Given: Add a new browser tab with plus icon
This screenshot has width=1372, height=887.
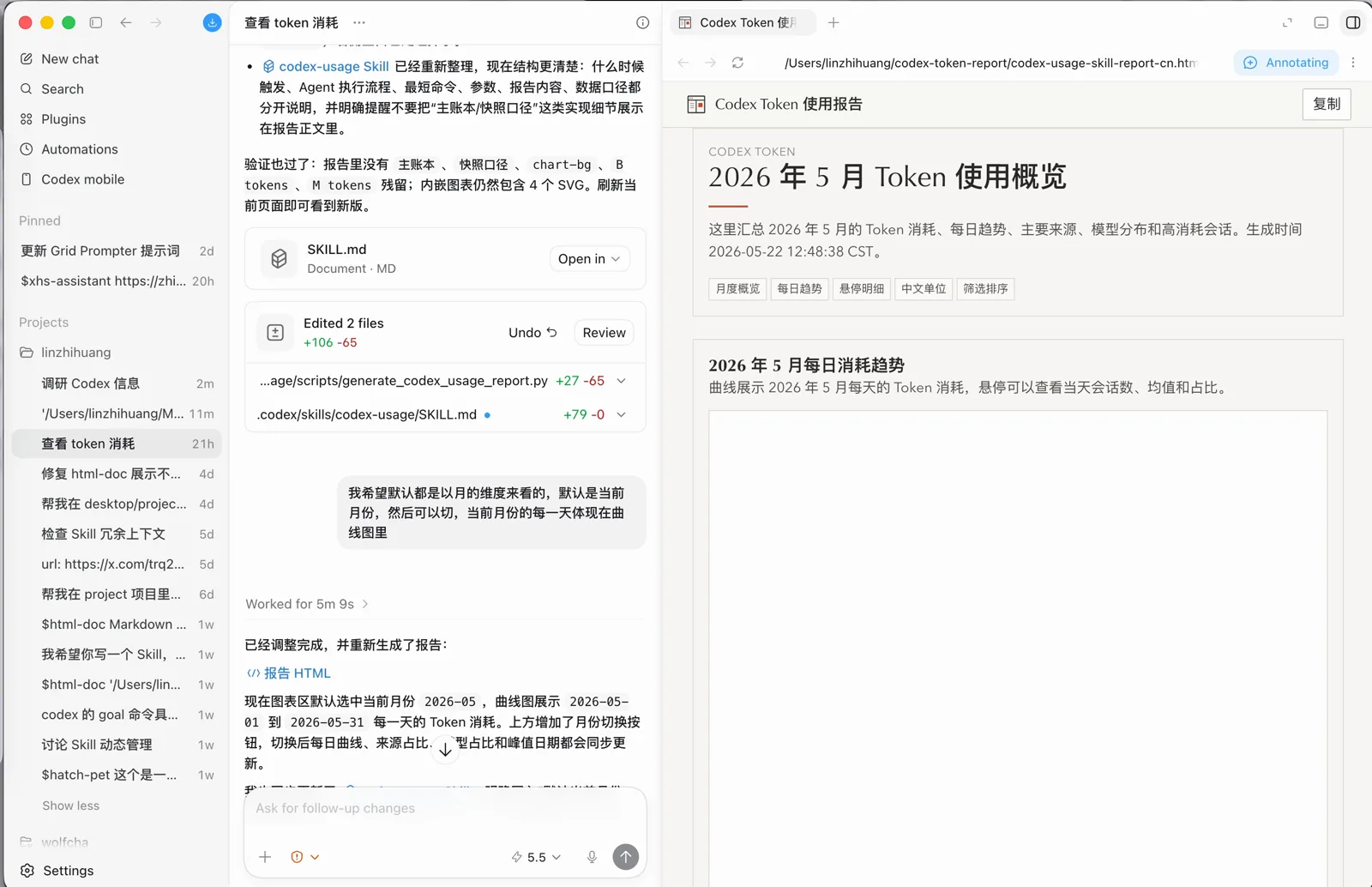Looking at the screenshot, I should [x=833, y=22].
